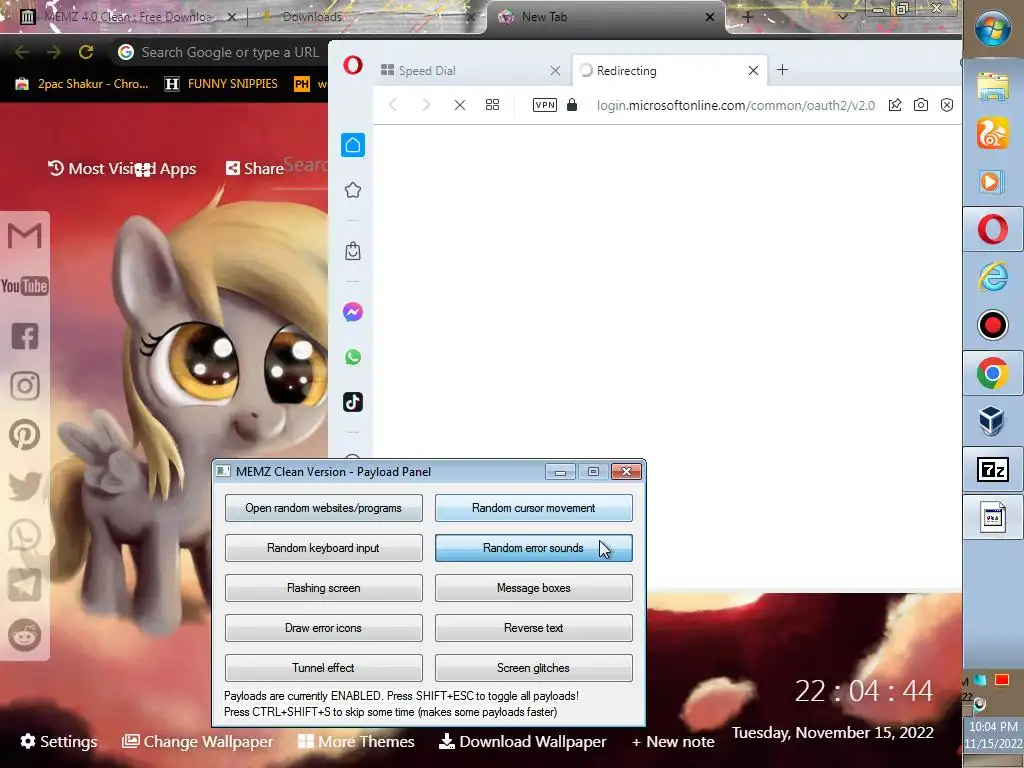This screenshot has height=768, width=1024.
Task: Switch to Opera Speed Dial tab
Action: point(470,71)
